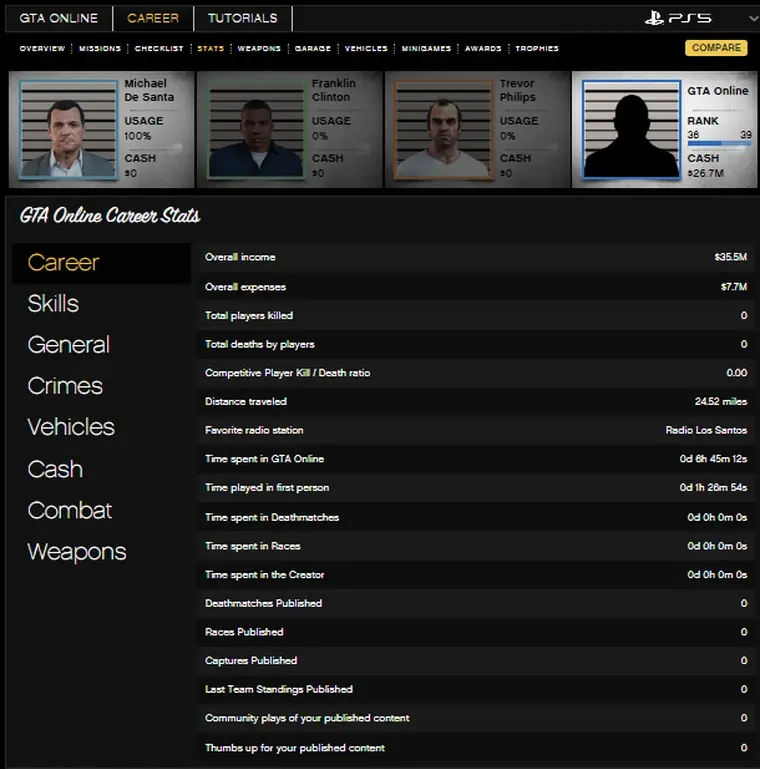Click the Favorite radio station row
The image size is (760, 769).
click(475, 430)
